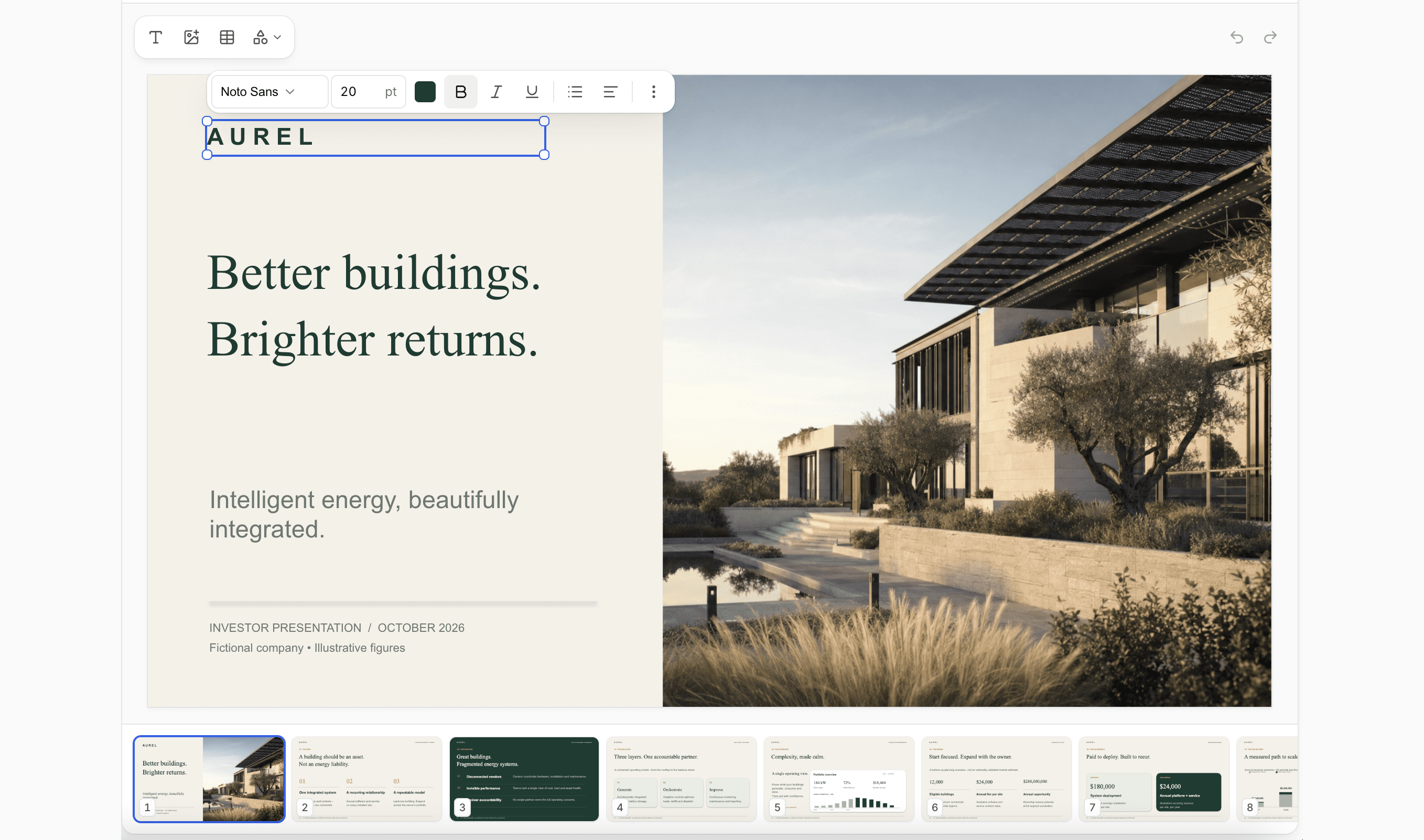Open the shapes tool dropdown
The image size is (1424, 840).
[266, 37]
